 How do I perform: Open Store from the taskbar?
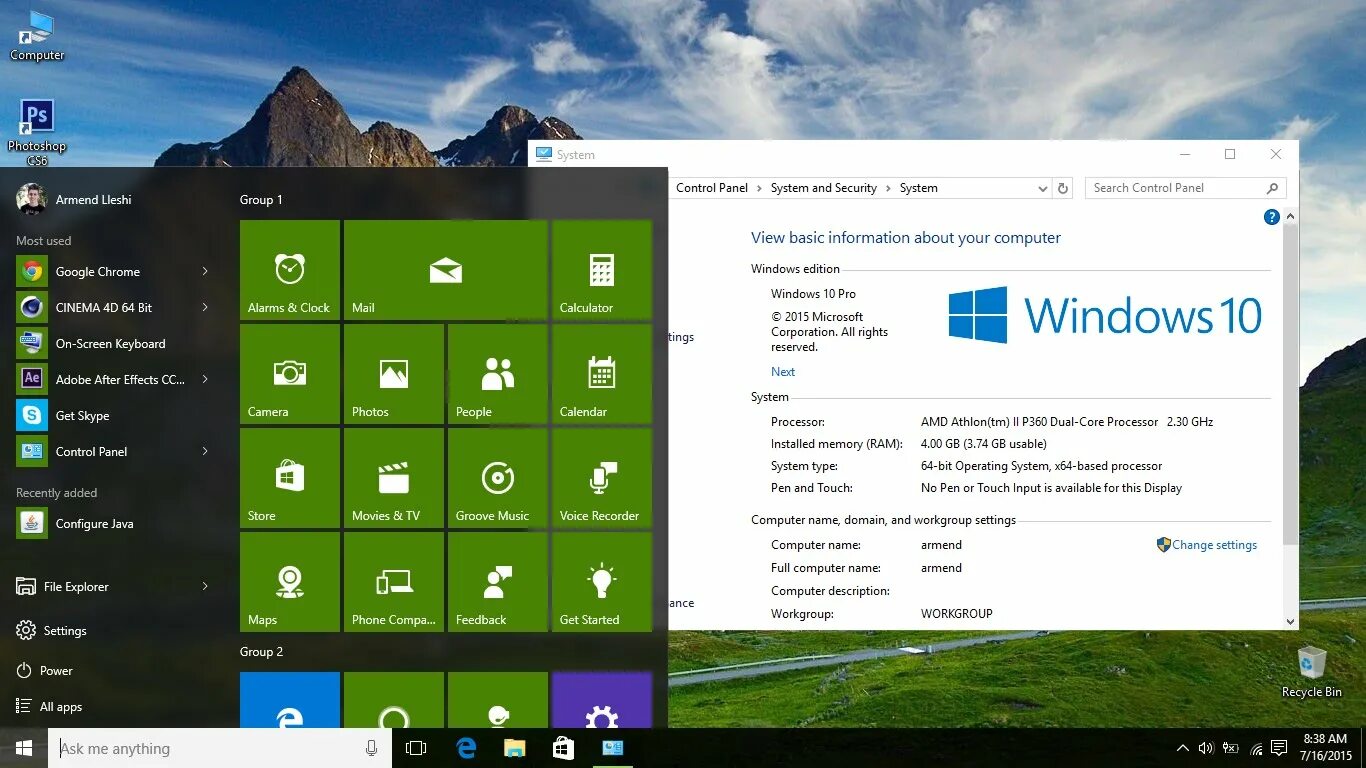(563, 748)
